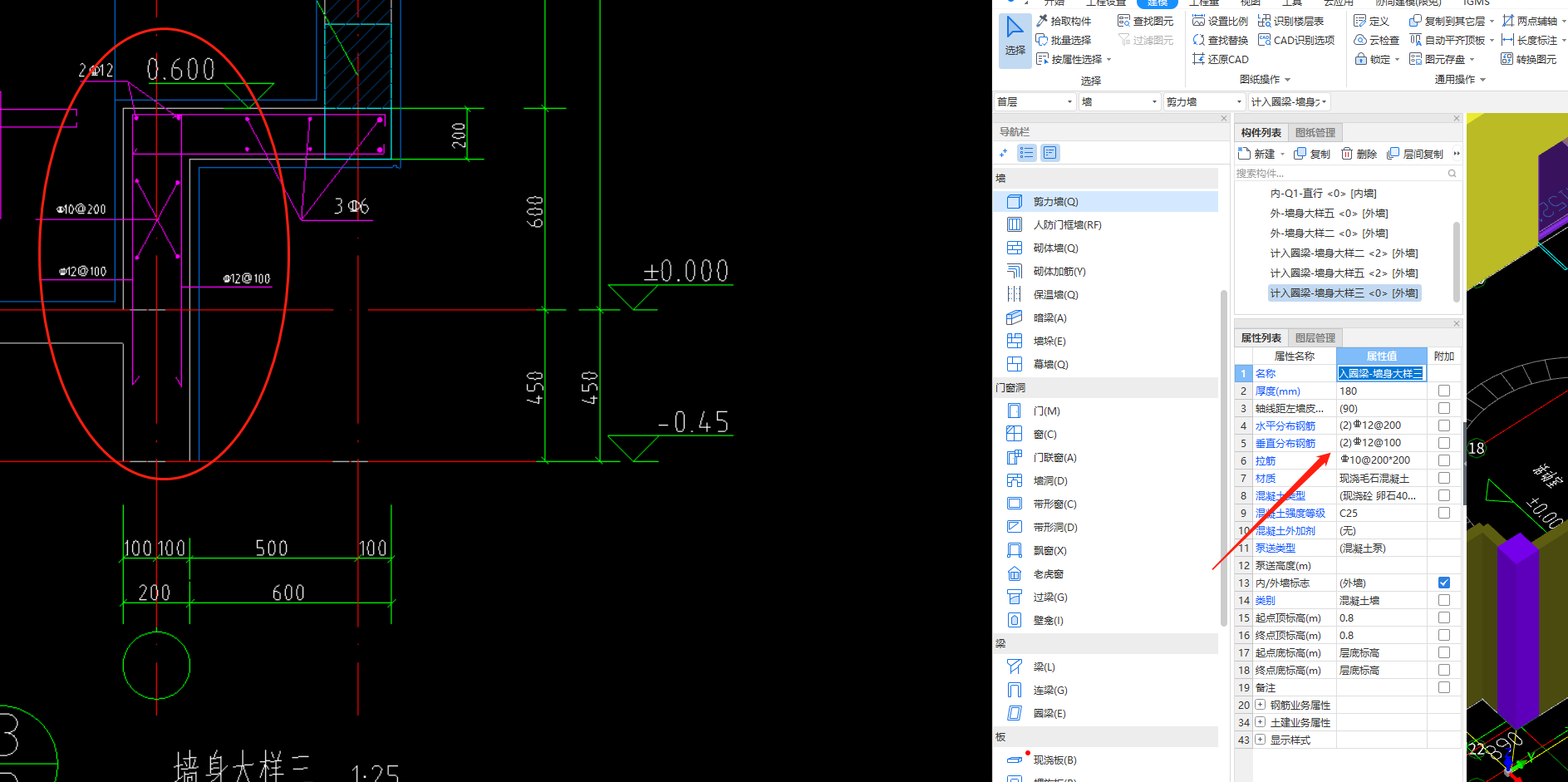Tick the 附加 checkbox for 轴线距左墙皮

1444,408
